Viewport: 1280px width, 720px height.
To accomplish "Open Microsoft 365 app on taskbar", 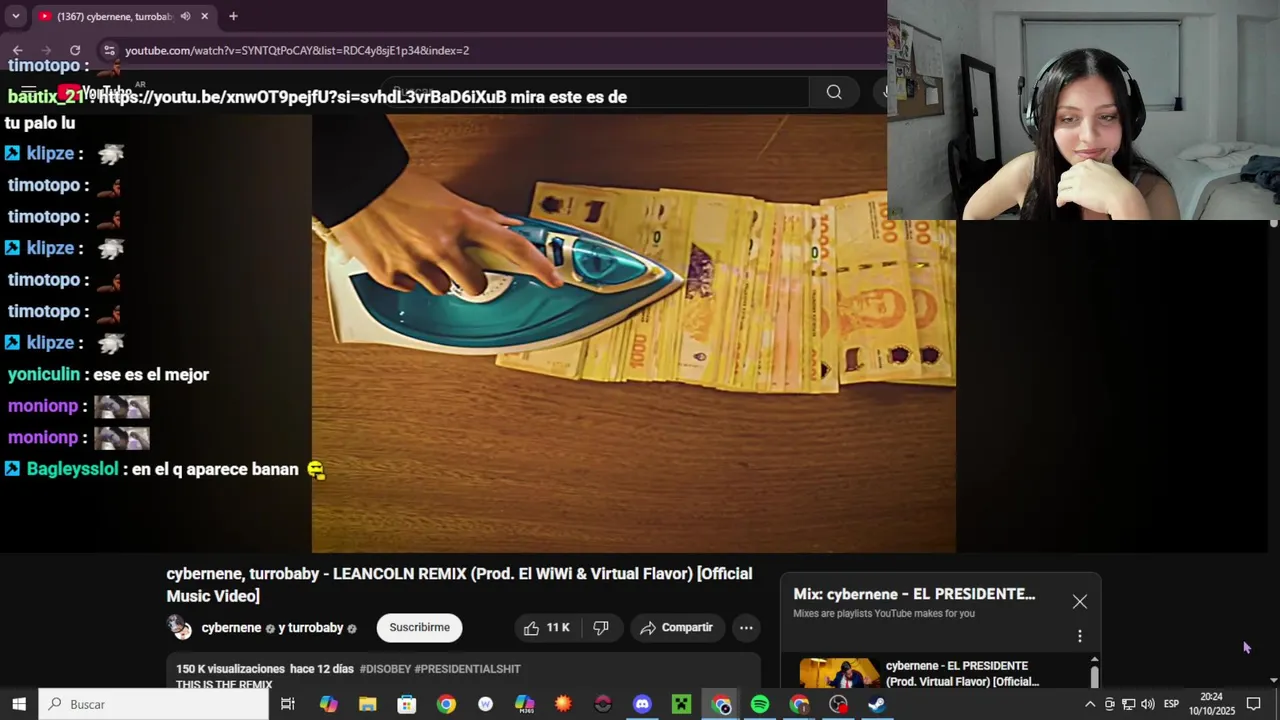I will [x=524, y=704].
